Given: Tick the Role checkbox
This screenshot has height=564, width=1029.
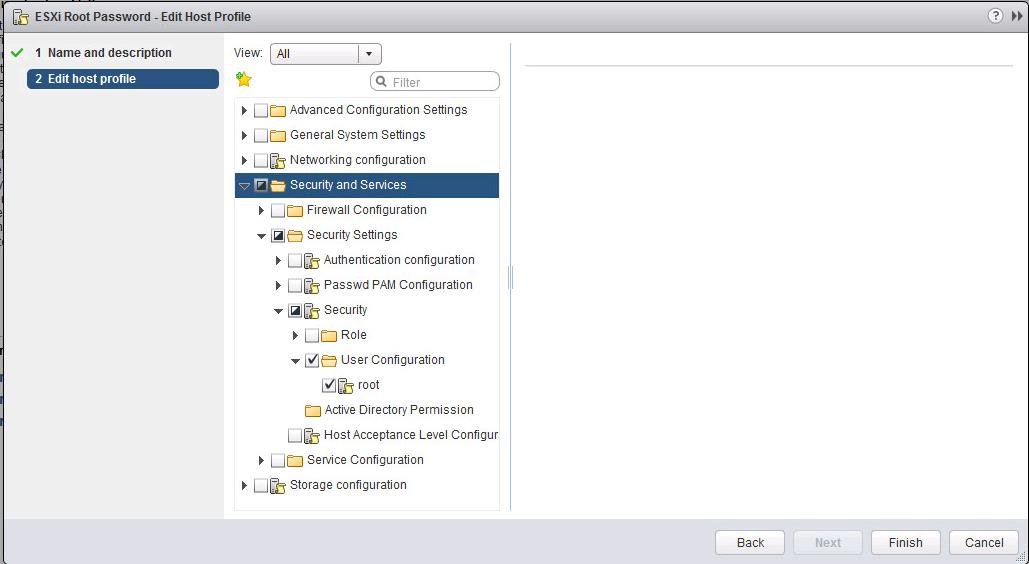Looking at the screenshot, I should click(312, 336).
